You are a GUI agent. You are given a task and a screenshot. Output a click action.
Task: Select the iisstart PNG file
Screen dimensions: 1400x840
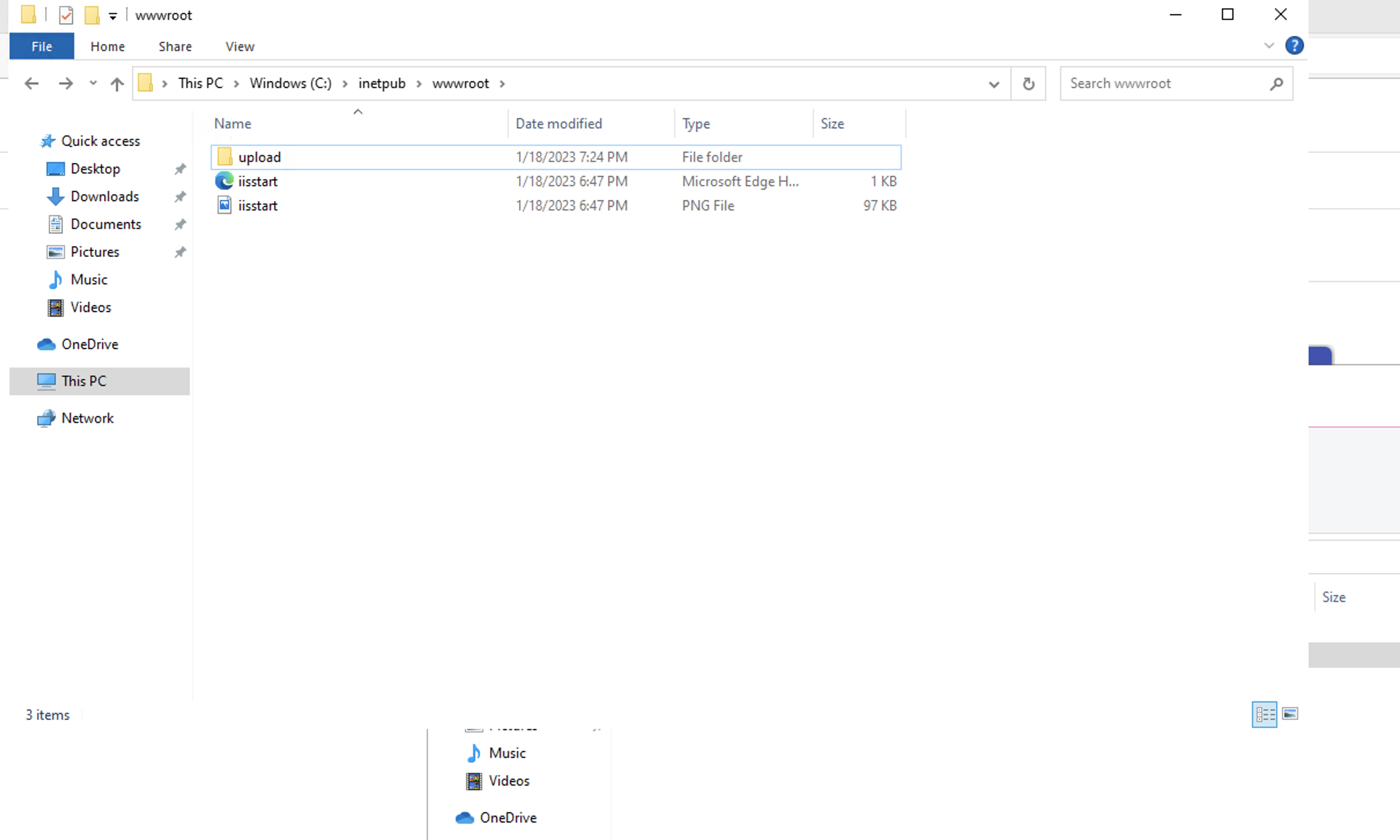[258, 205]
